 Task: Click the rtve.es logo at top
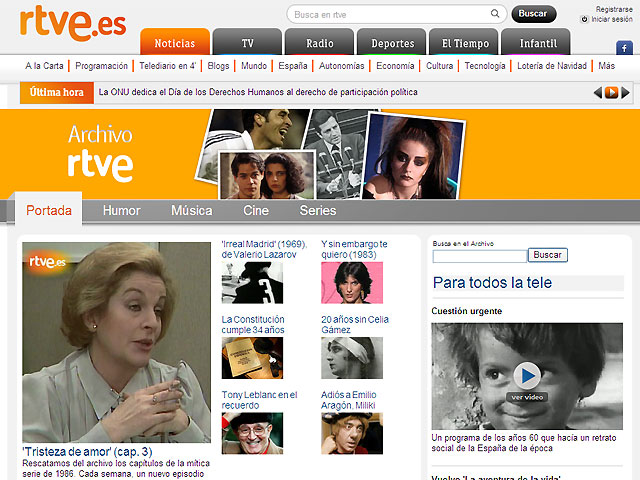pyautogui.click(x=73, y=21)
